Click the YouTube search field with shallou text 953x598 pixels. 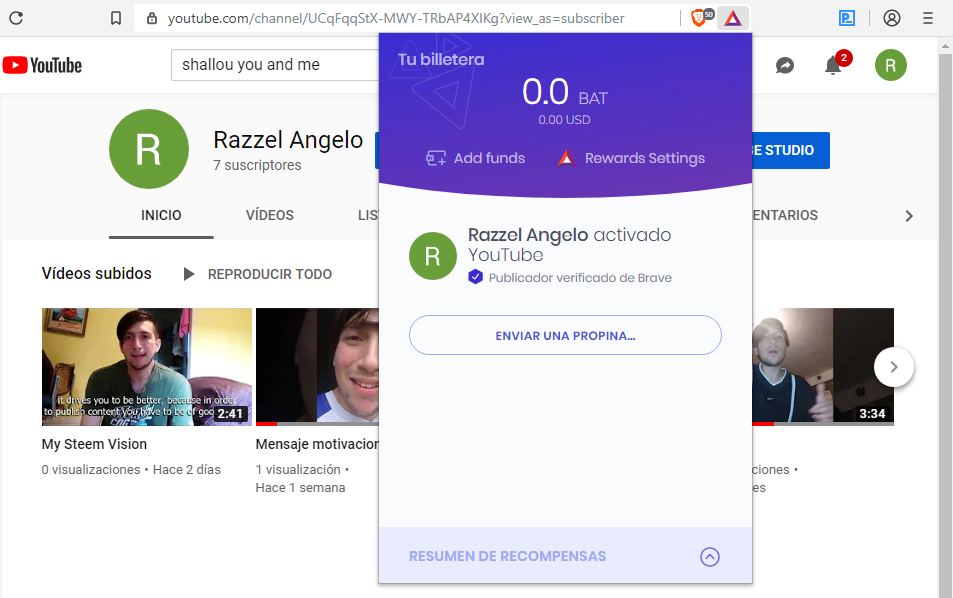coord(275,65)
